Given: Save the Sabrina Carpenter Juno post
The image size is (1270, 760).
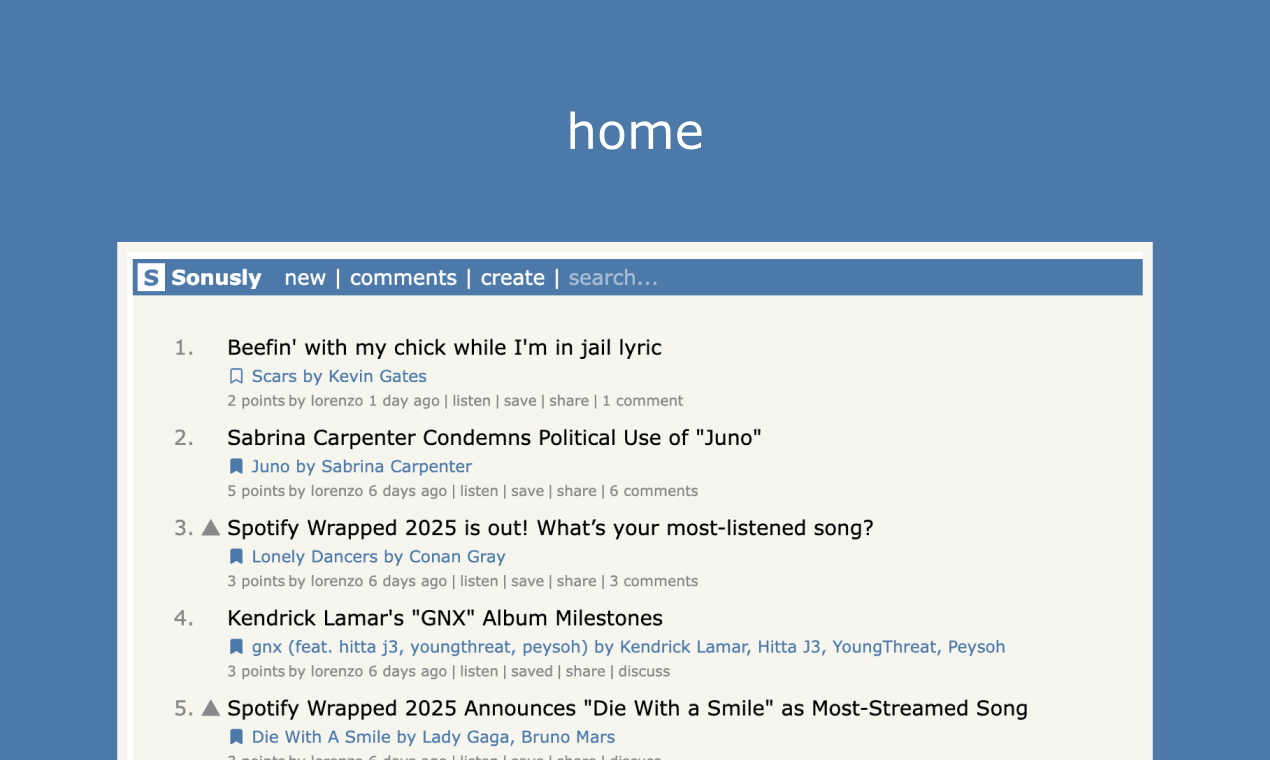Looking at the screenshot, I should (527, 490).
